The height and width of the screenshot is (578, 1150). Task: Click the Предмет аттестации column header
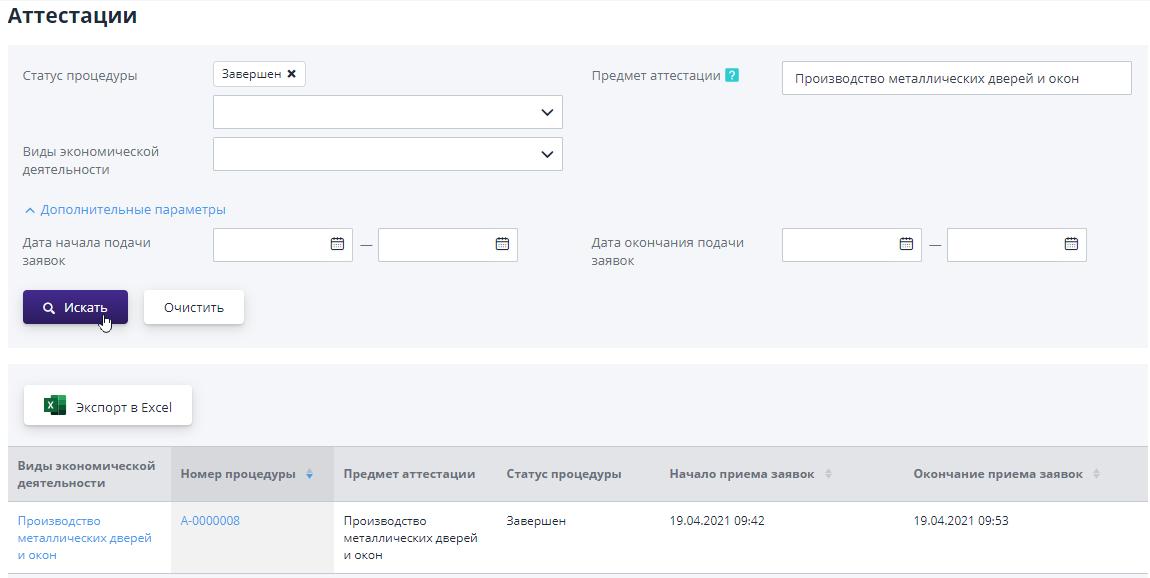409,474
